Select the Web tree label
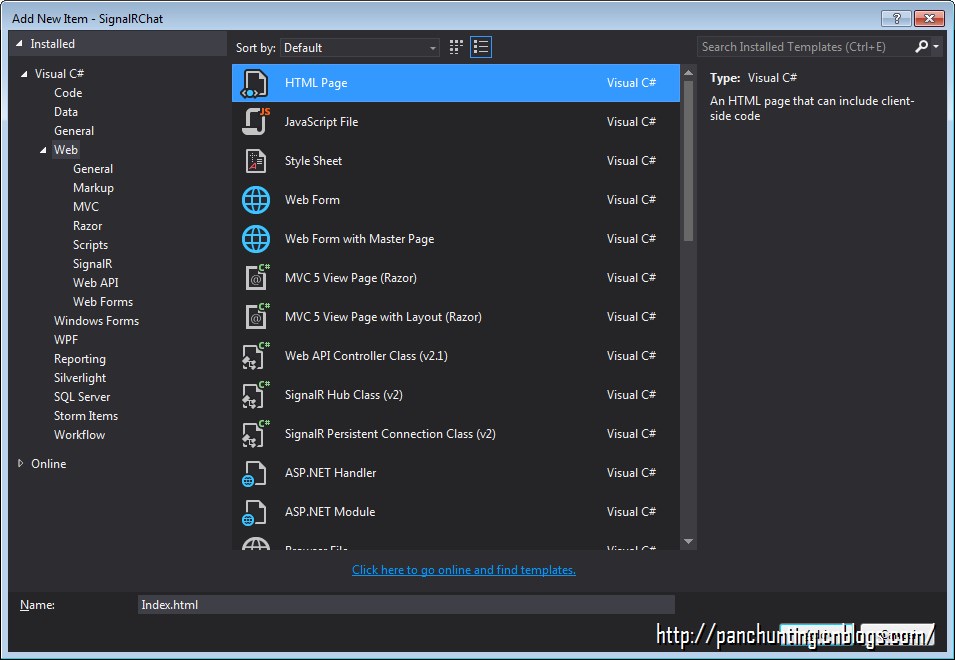This screenshot has width=955, height=660. pos(66,150)
